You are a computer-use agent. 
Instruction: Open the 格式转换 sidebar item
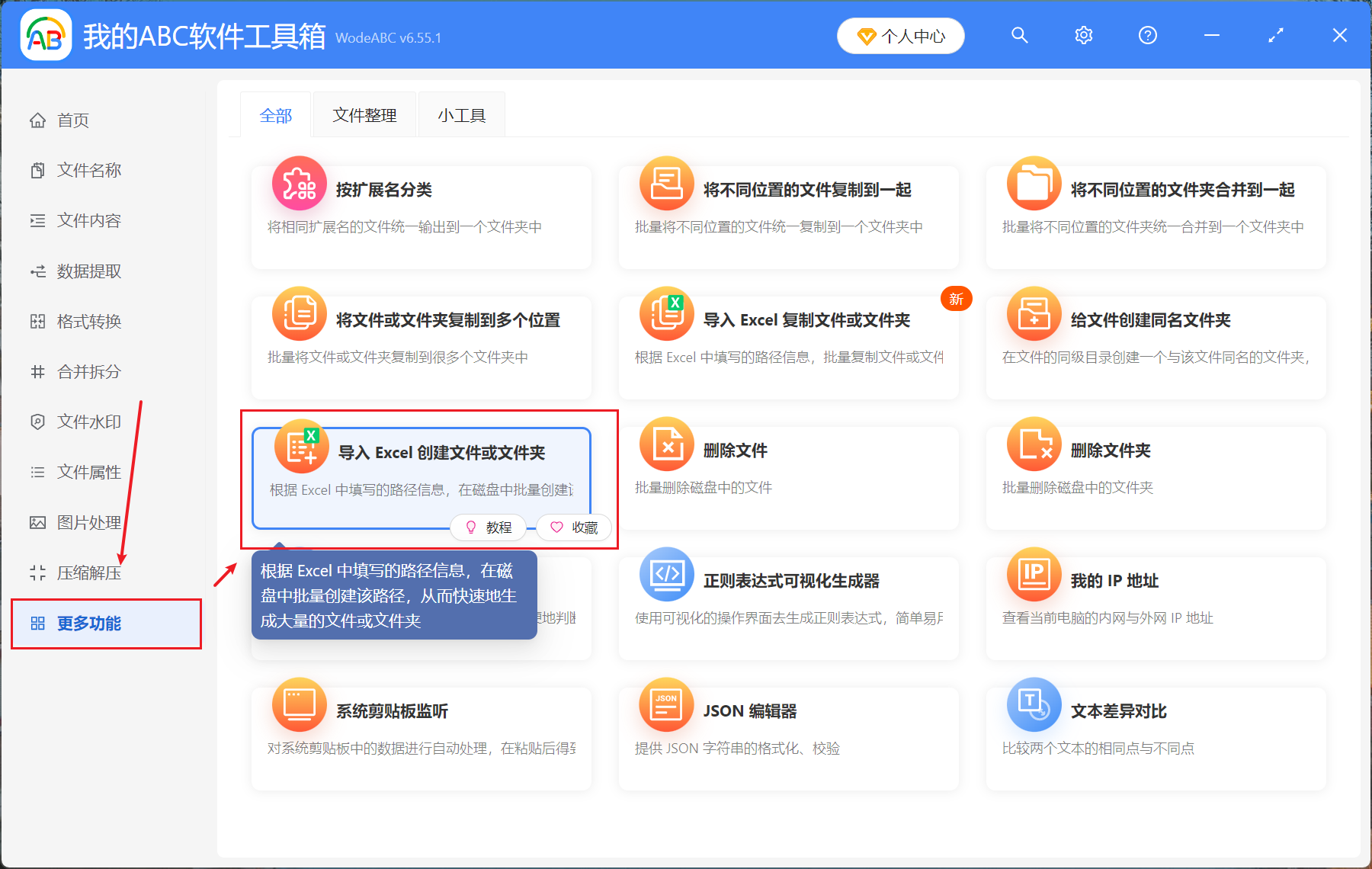coord(88,321)
